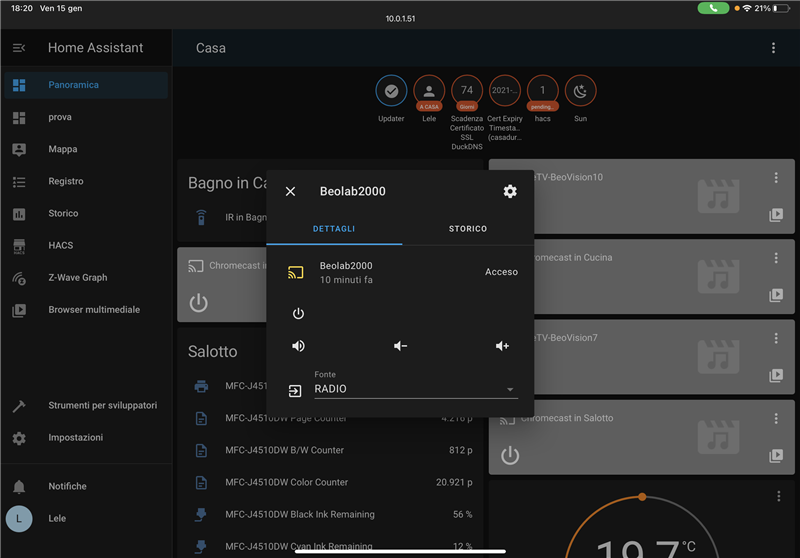Image resolution: width=800 pixels, height=558 pixels.
Task: Open the Updater badge
Action: (x=391, y=92)
